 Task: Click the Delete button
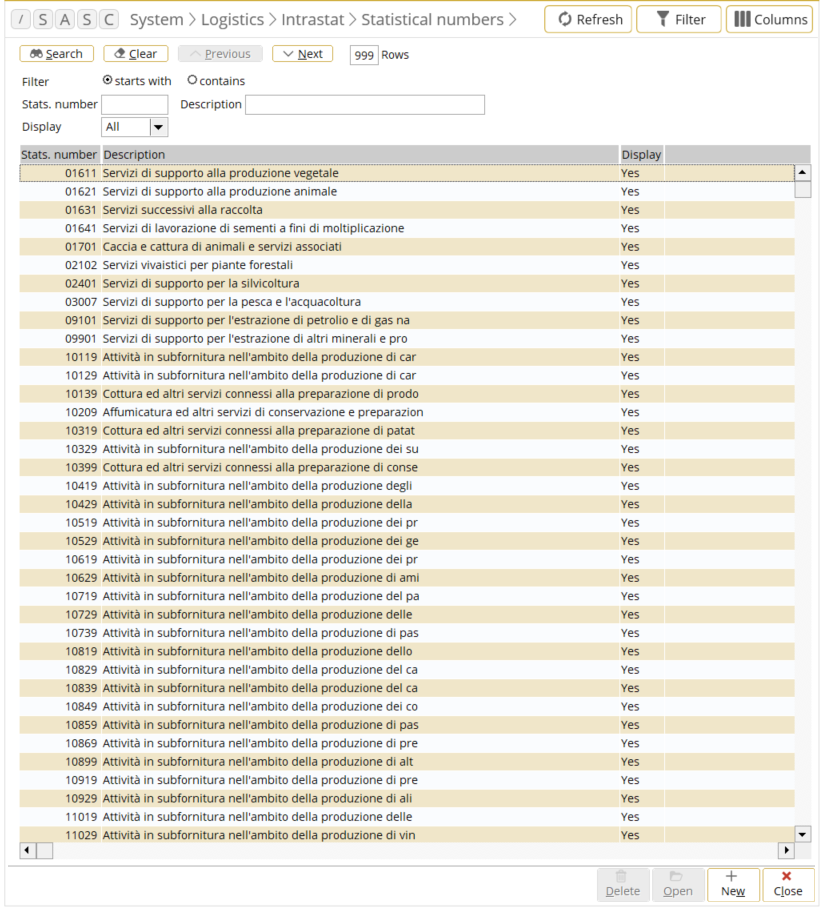coord(623,885)
